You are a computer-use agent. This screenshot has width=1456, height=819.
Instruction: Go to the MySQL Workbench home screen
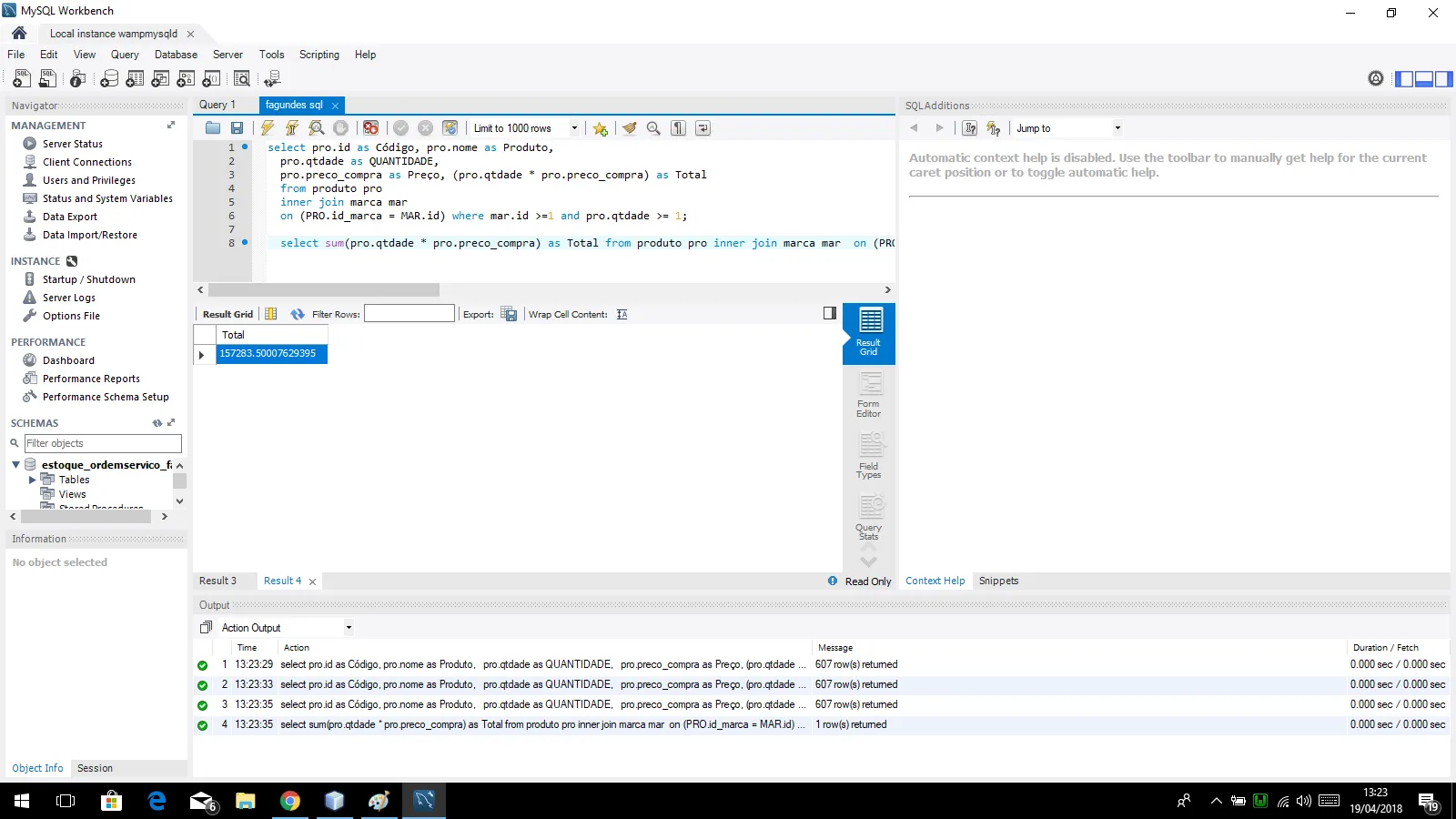point(19,33)
